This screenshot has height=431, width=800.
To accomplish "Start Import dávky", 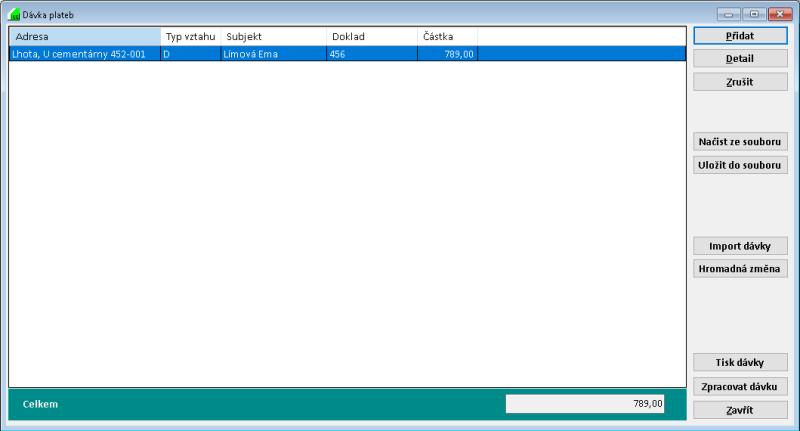I will (x=740, y=246).
